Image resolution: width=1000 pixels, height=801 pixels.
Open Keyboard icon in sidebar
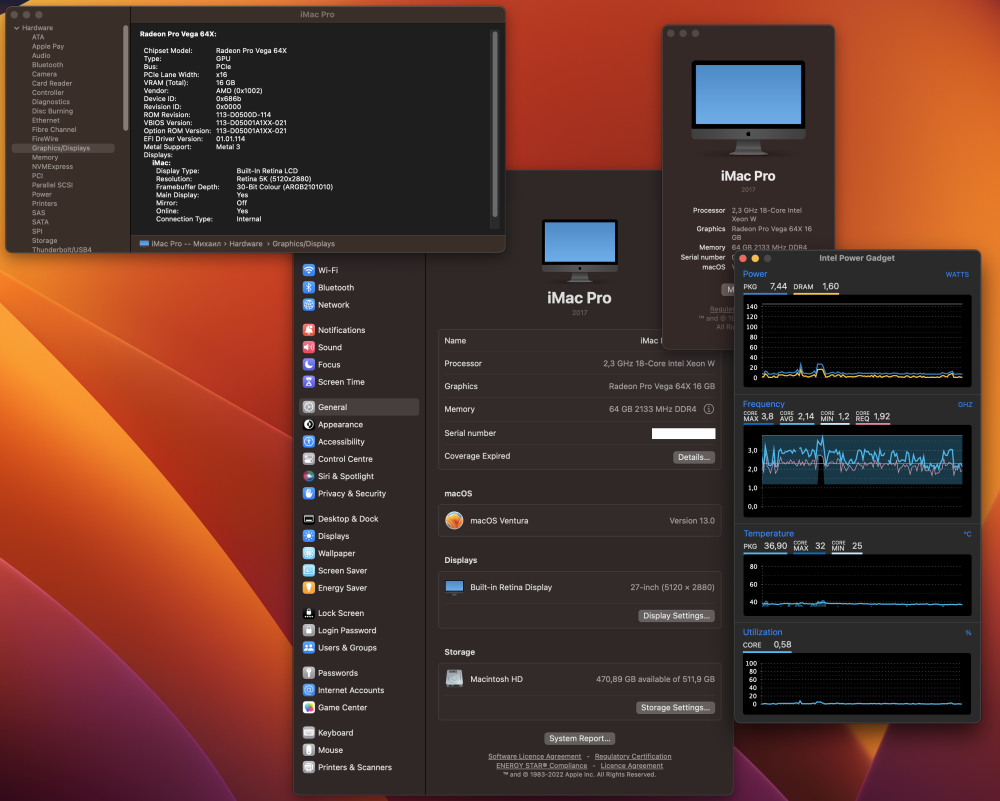(309, 733)
